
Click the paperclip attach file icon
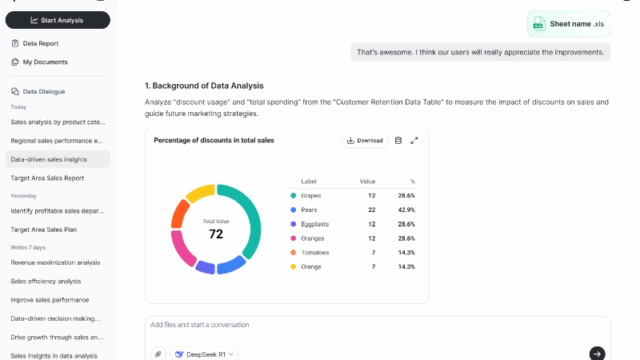pos(158,354)
